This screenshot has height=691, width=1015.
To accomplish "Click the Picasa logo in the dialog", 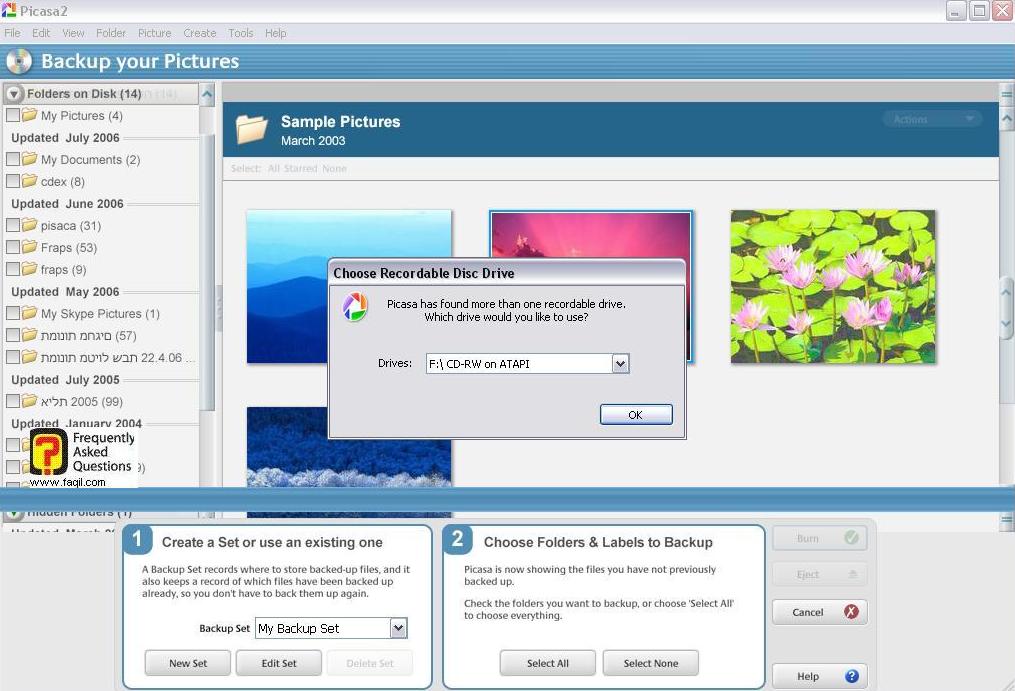I will (x=354, y=307).
